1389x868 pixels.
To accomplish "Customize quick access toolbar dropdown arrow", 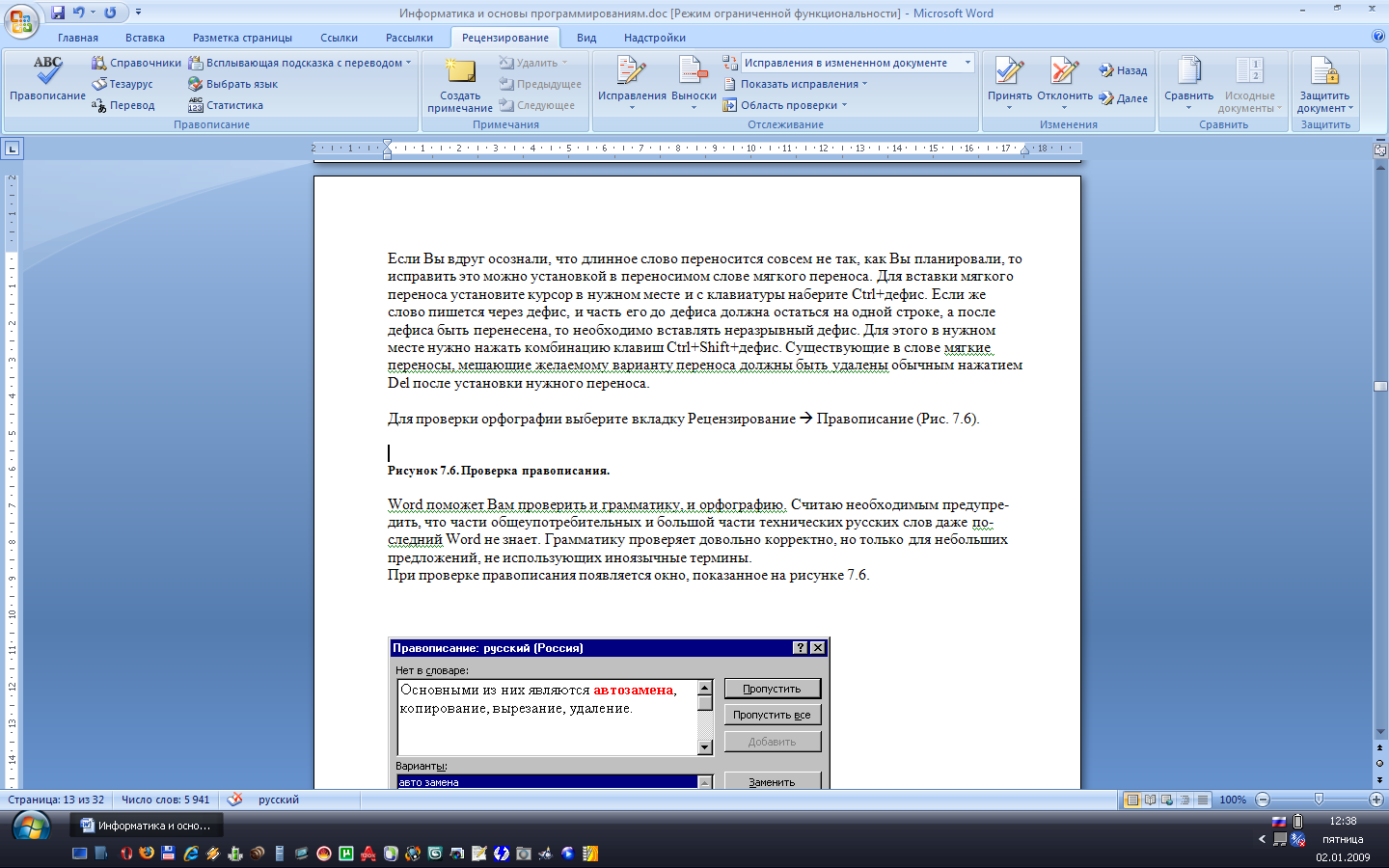I will pos(138,13).
